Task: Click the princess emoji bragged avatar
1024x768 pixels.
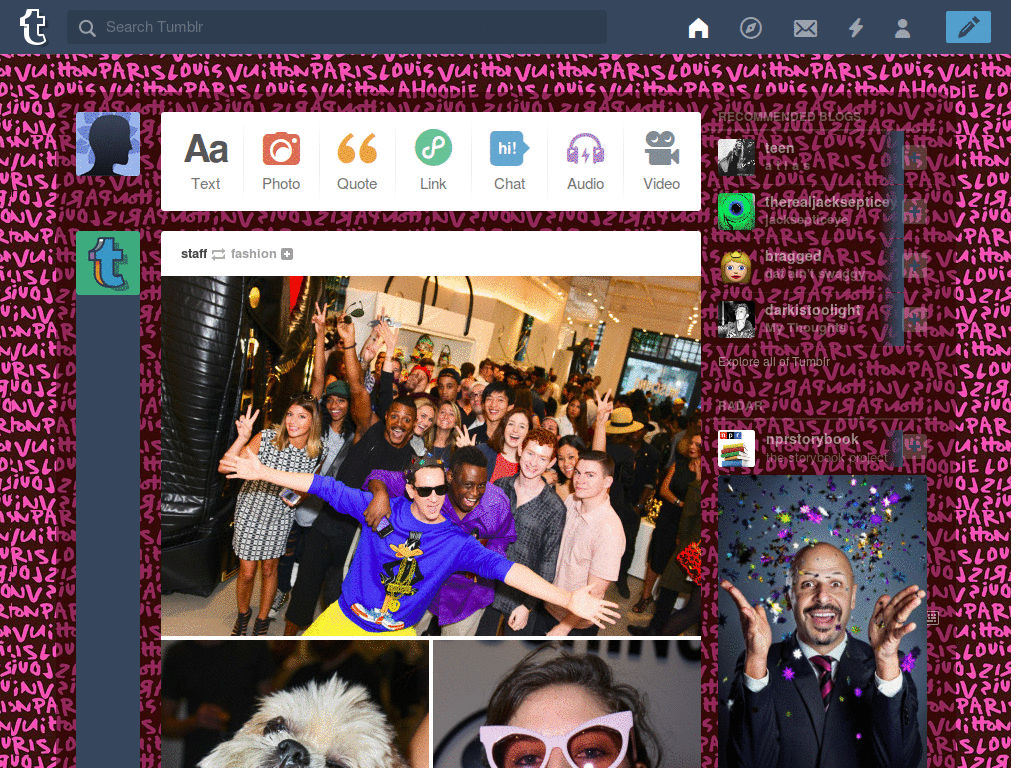Action: point(736,265)
